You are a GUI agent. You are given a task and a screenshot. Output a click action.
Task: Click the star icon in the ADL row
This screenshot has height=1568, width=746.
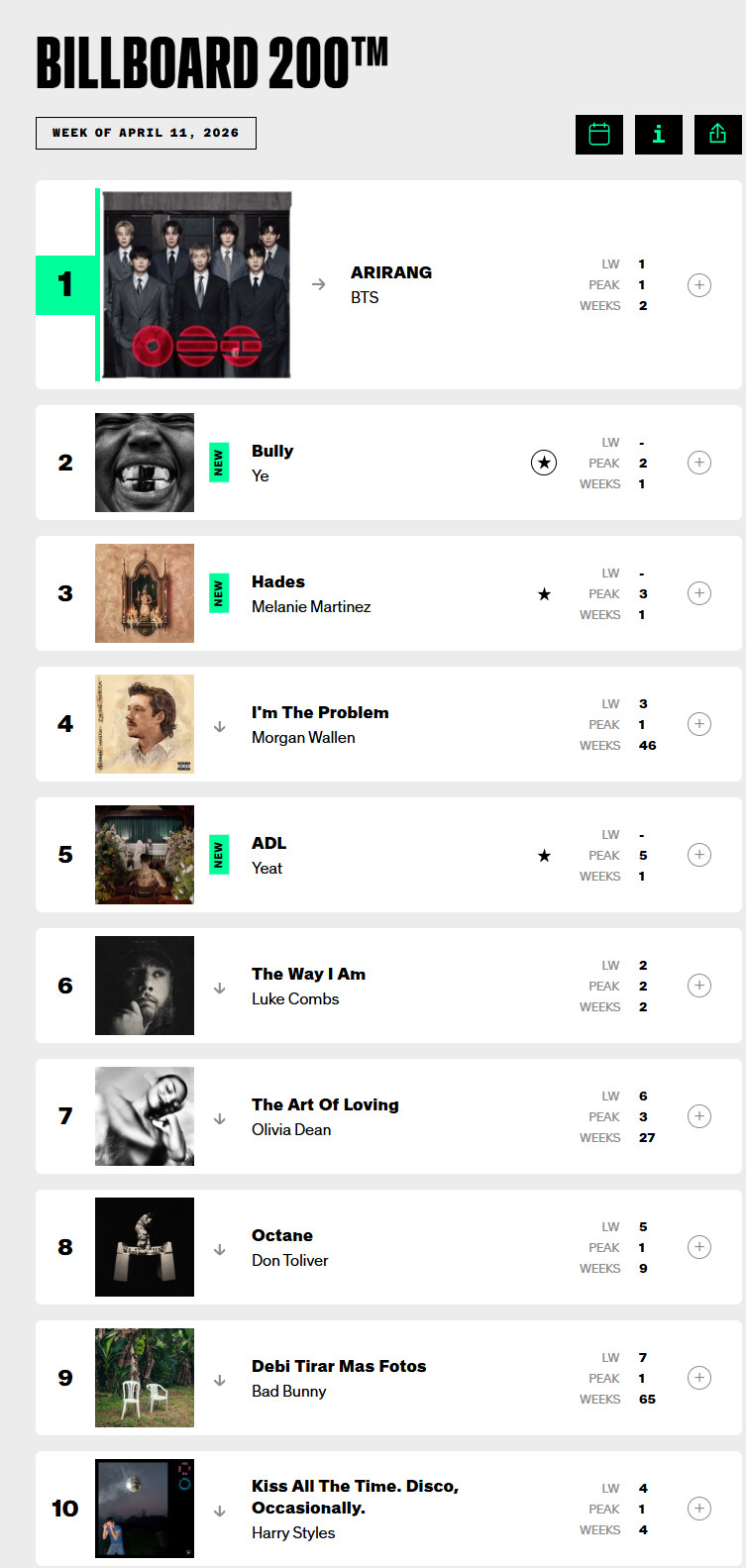[544, 856]
